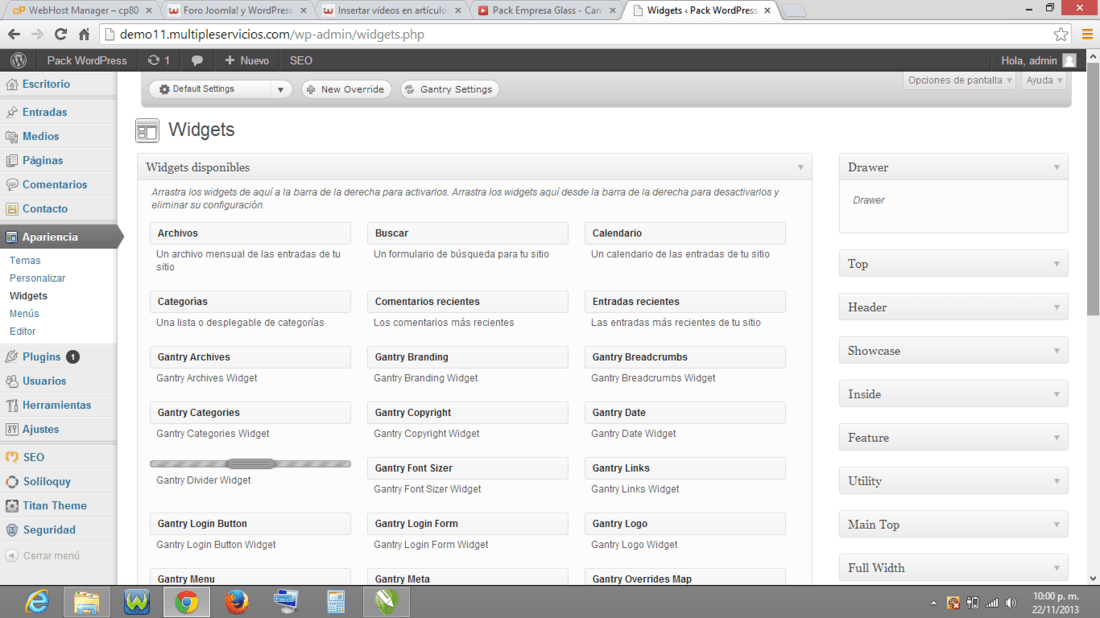Expand the Ayuda help tab
1100x618 pixels.
pyautogui.click(x=1044, y=80)
